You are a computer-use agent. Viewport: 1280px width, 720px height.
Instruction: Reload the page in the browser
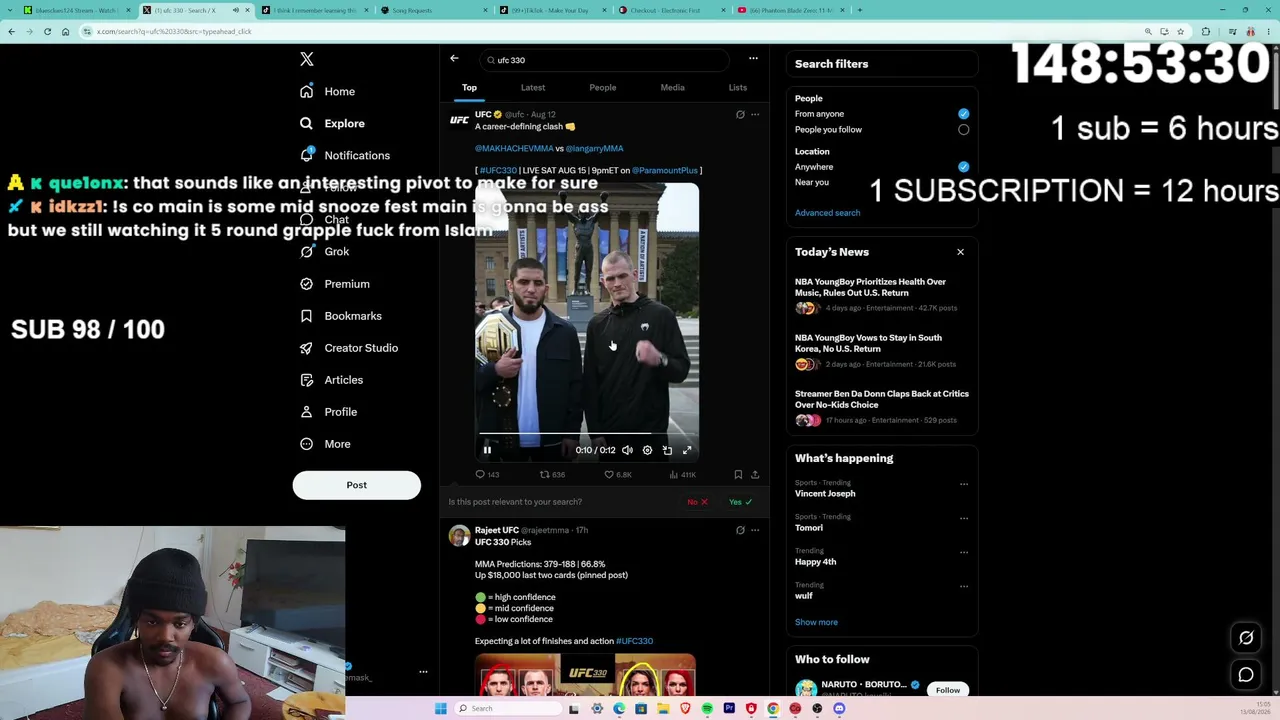coord(47,32)
